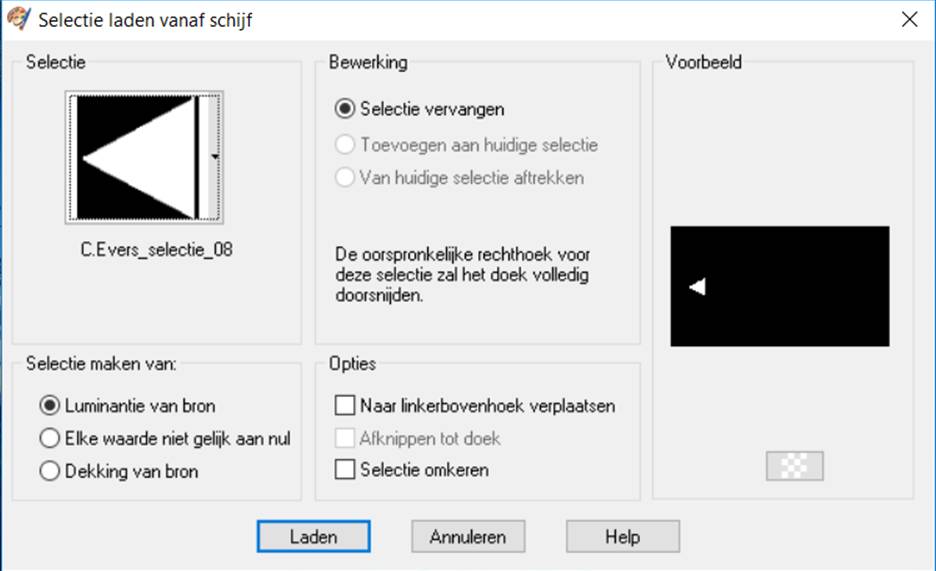Click the PaintShop Pro icon in title bar
Viewport: 936px width, 571px height.
tap(18, 19)
